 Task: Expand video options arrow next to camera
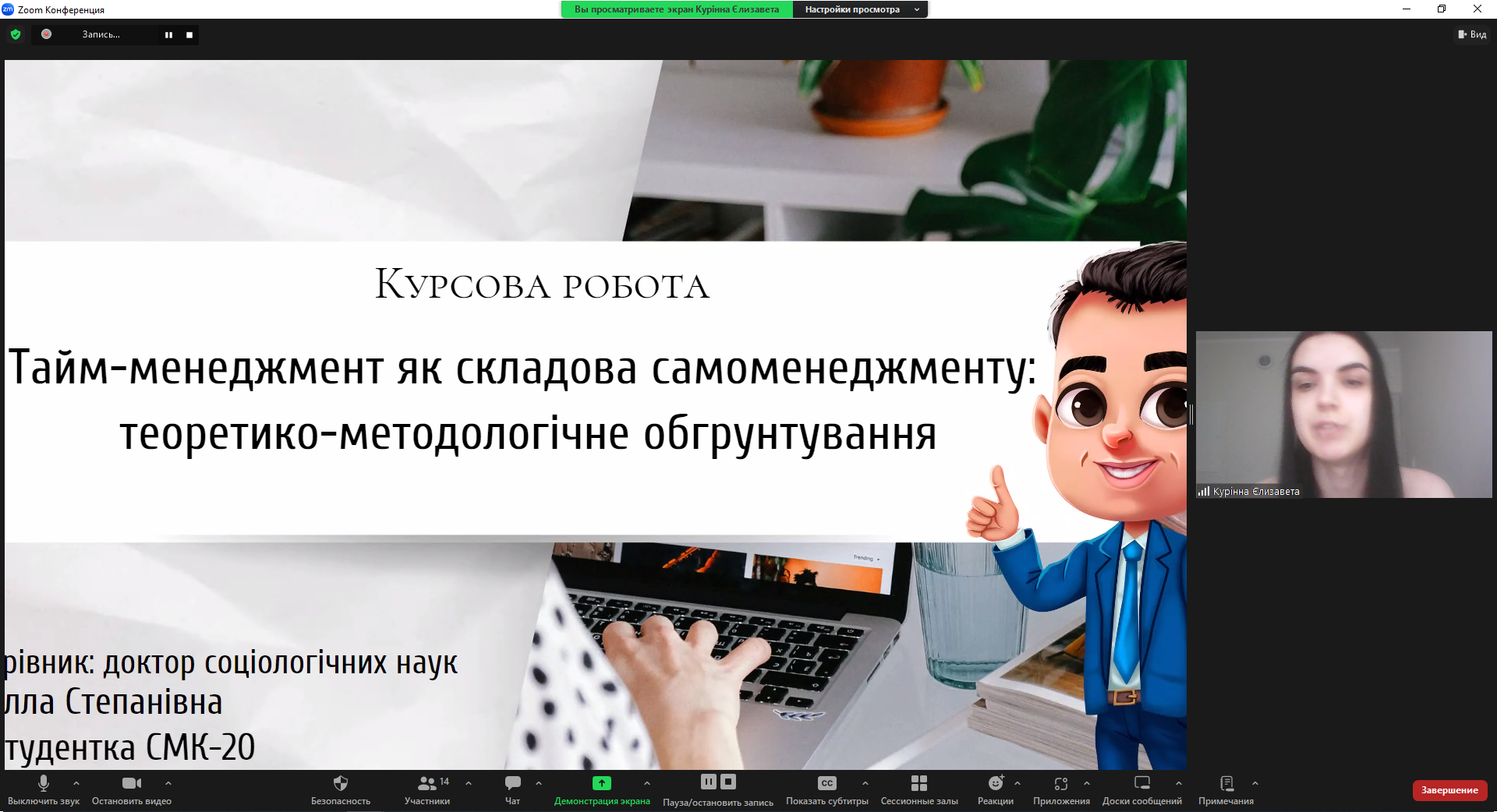point(168,783)
